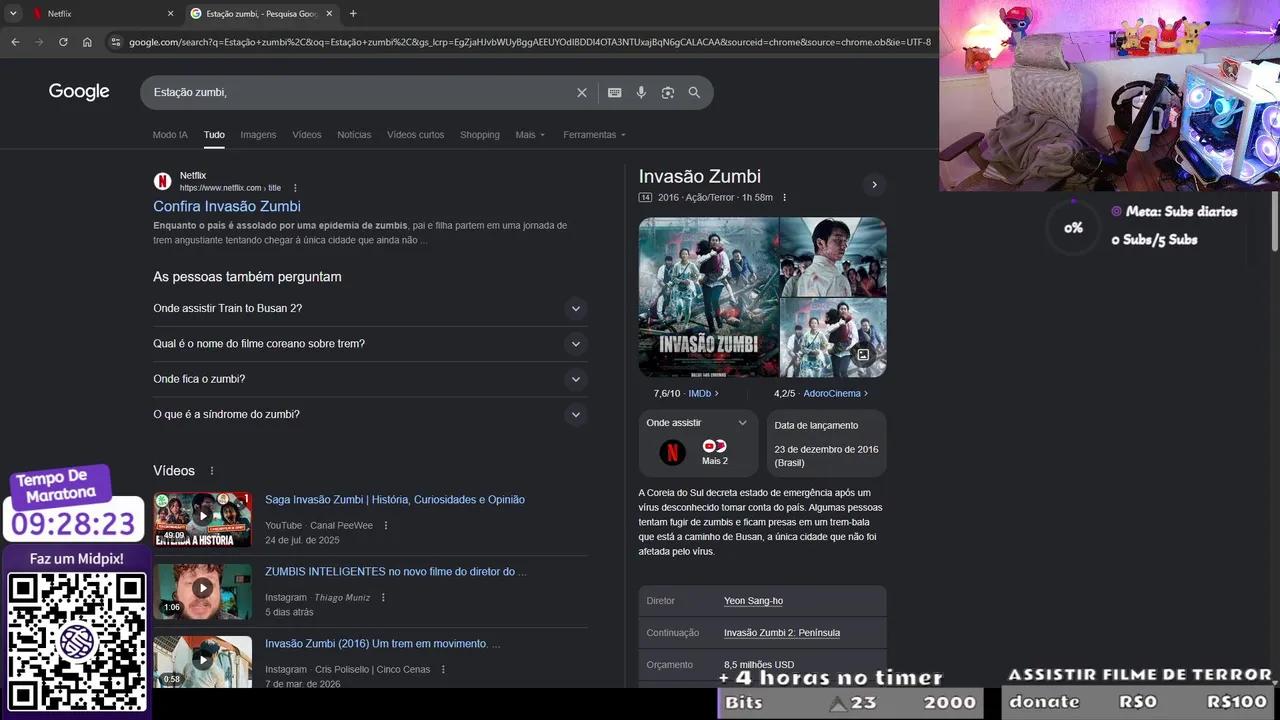Open the tab search dropdown arrow

(13, 14)
